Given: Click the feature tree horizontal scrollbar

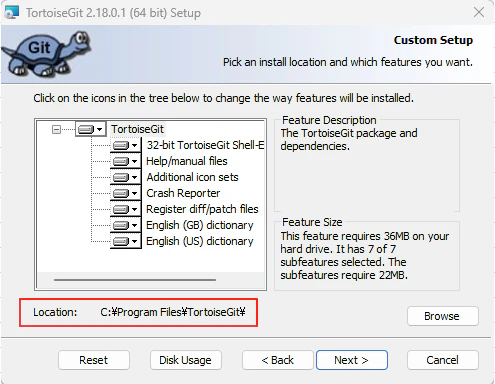Looking at the screenshot, I should (135, 280).
